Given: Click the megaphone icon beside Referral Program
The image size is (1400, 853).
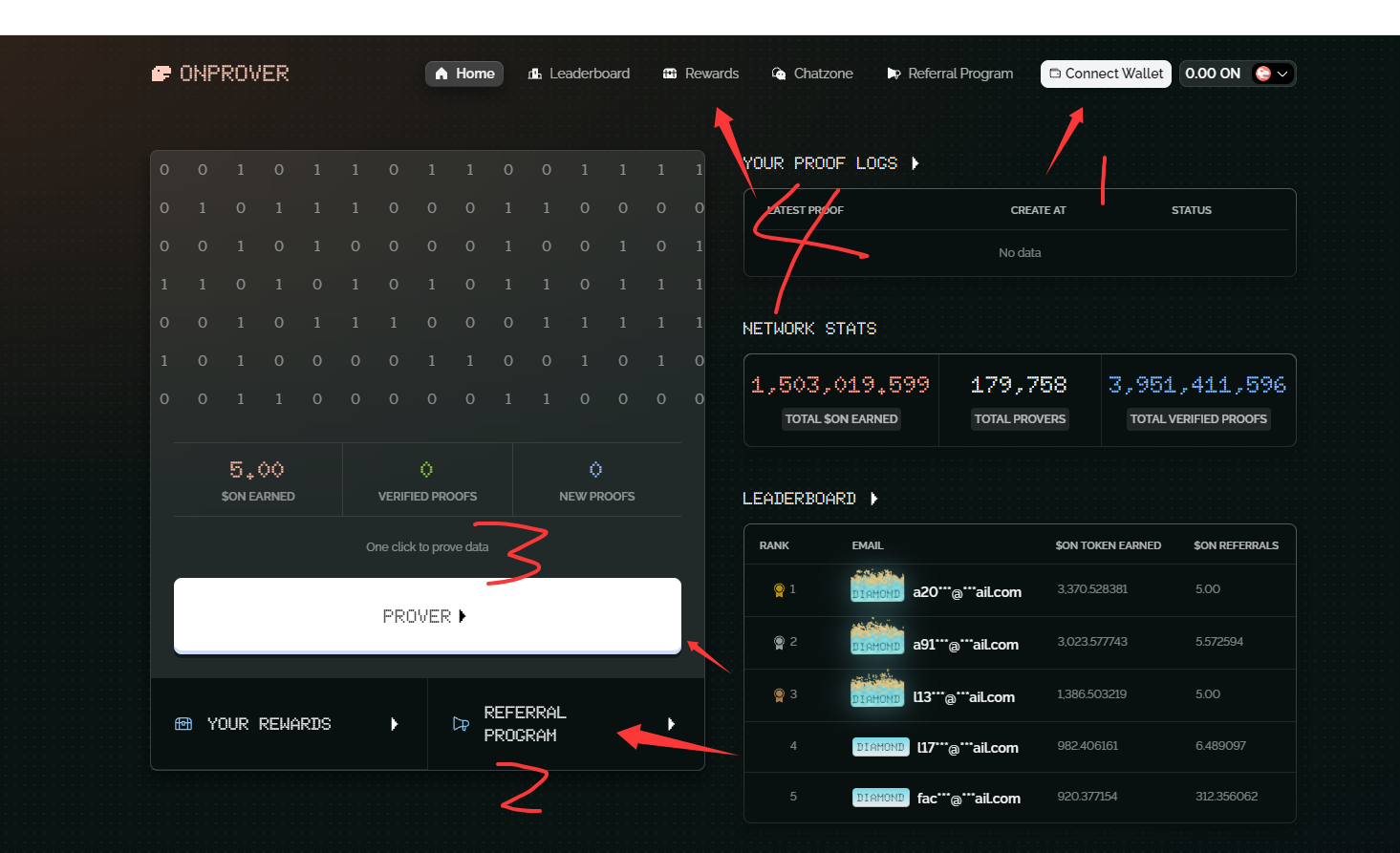Looking at the screenshot, I should tap(894, 73).
